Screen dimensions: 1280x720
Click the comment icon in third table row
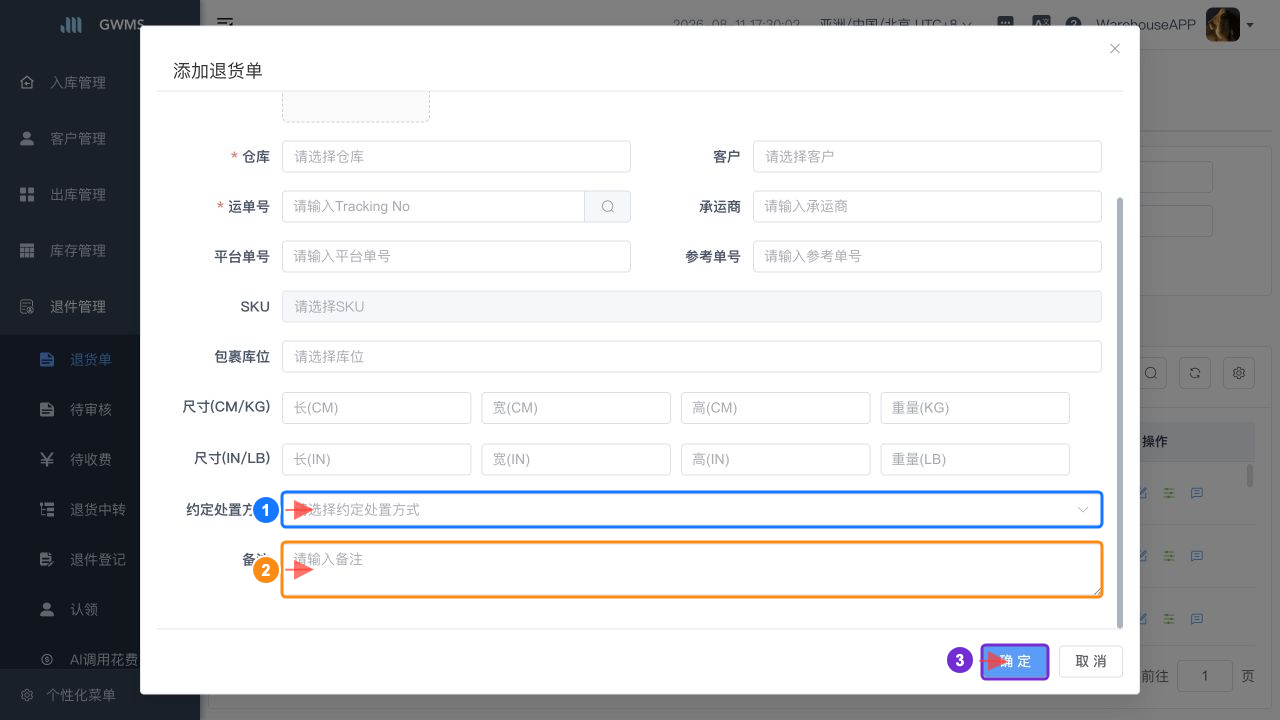pyautogui.click(x=1196, y=619)
